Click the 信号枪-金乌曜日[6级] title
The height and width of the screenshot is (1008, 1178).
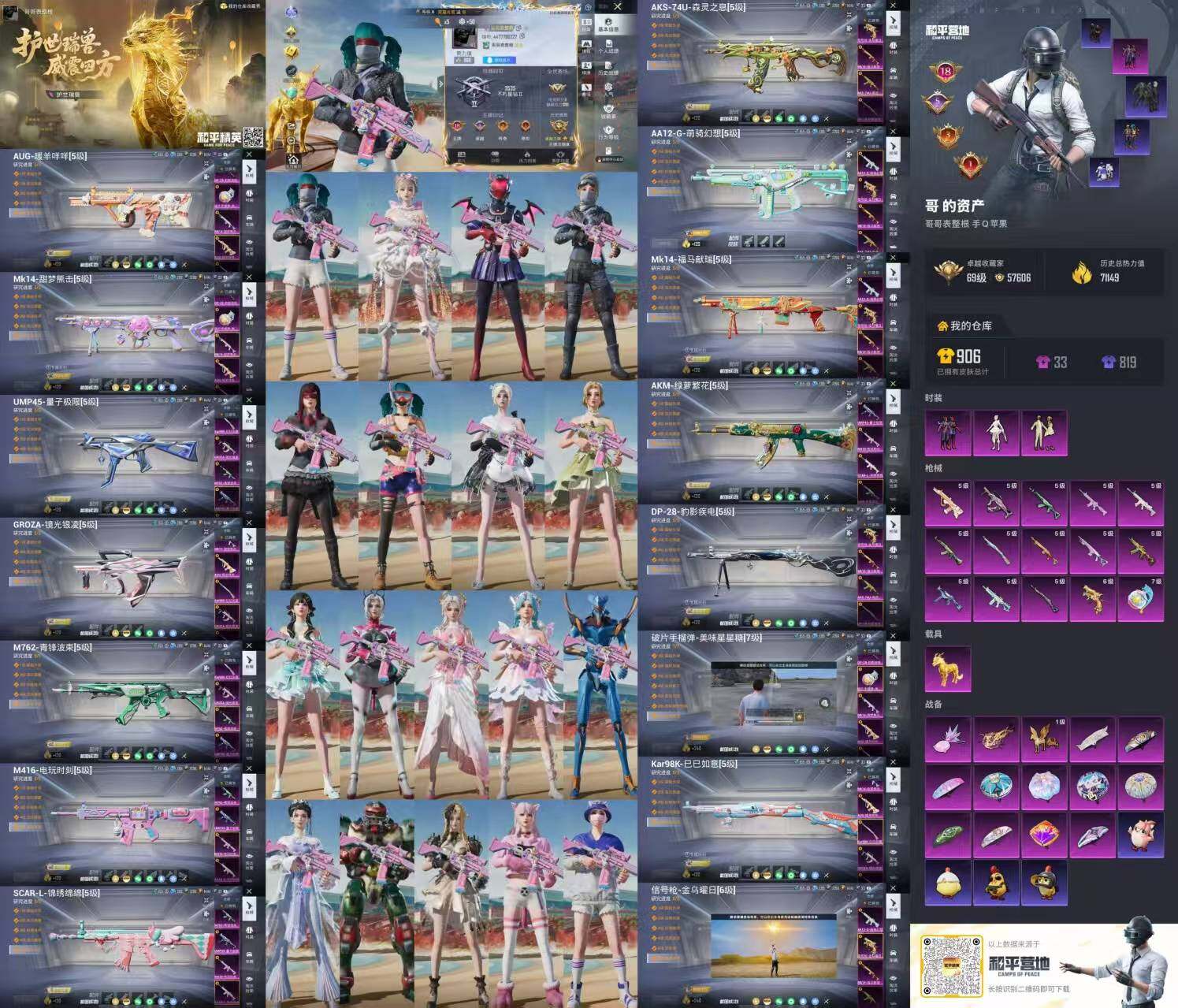pyautogui.click(x=693, y=890)
